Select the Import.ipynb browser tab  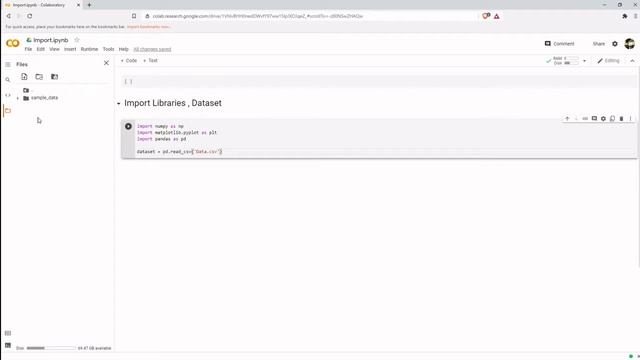click(x=42, y=5)
